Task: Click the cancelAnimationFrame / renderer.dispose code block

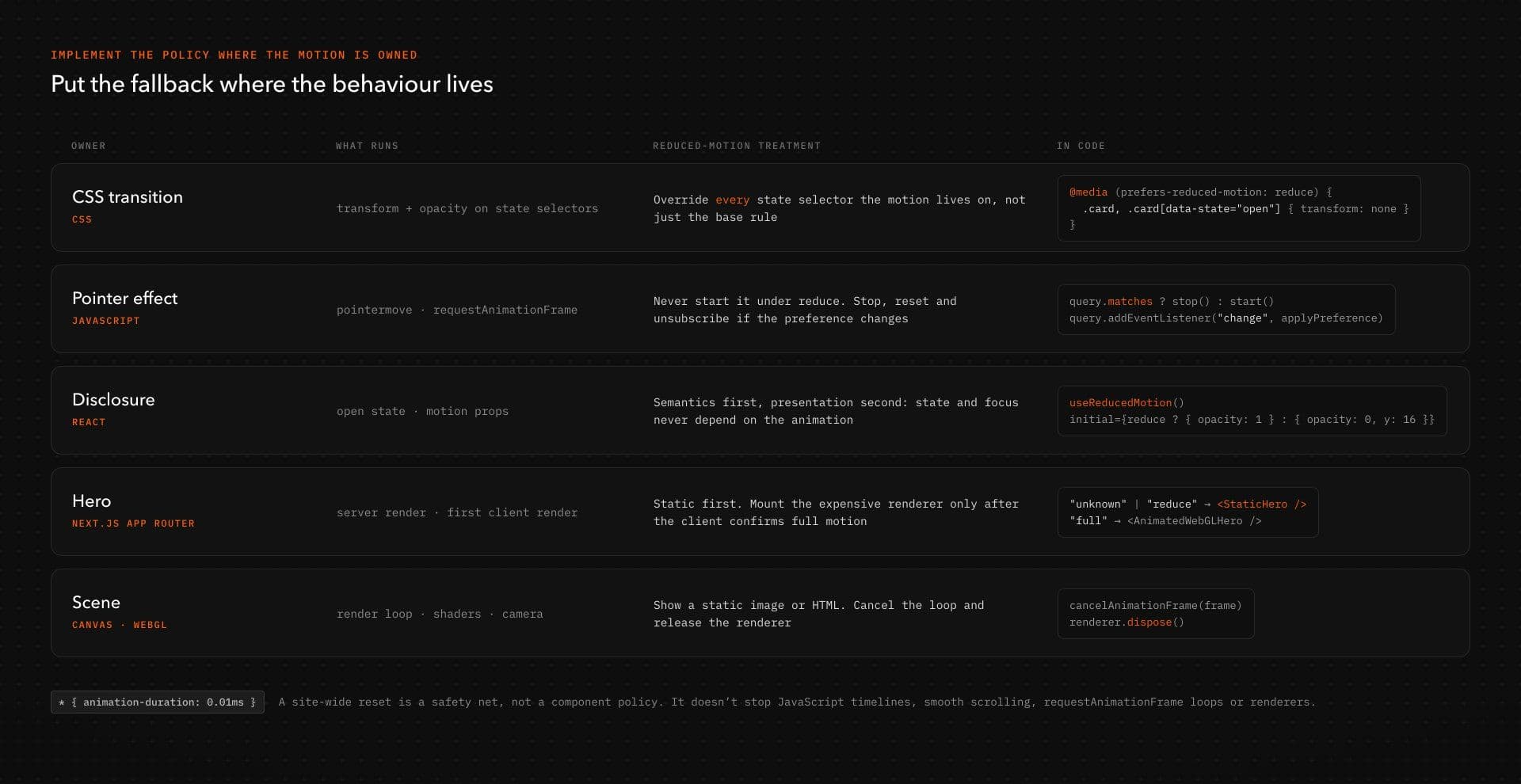Action: (x=1156, y=614)
